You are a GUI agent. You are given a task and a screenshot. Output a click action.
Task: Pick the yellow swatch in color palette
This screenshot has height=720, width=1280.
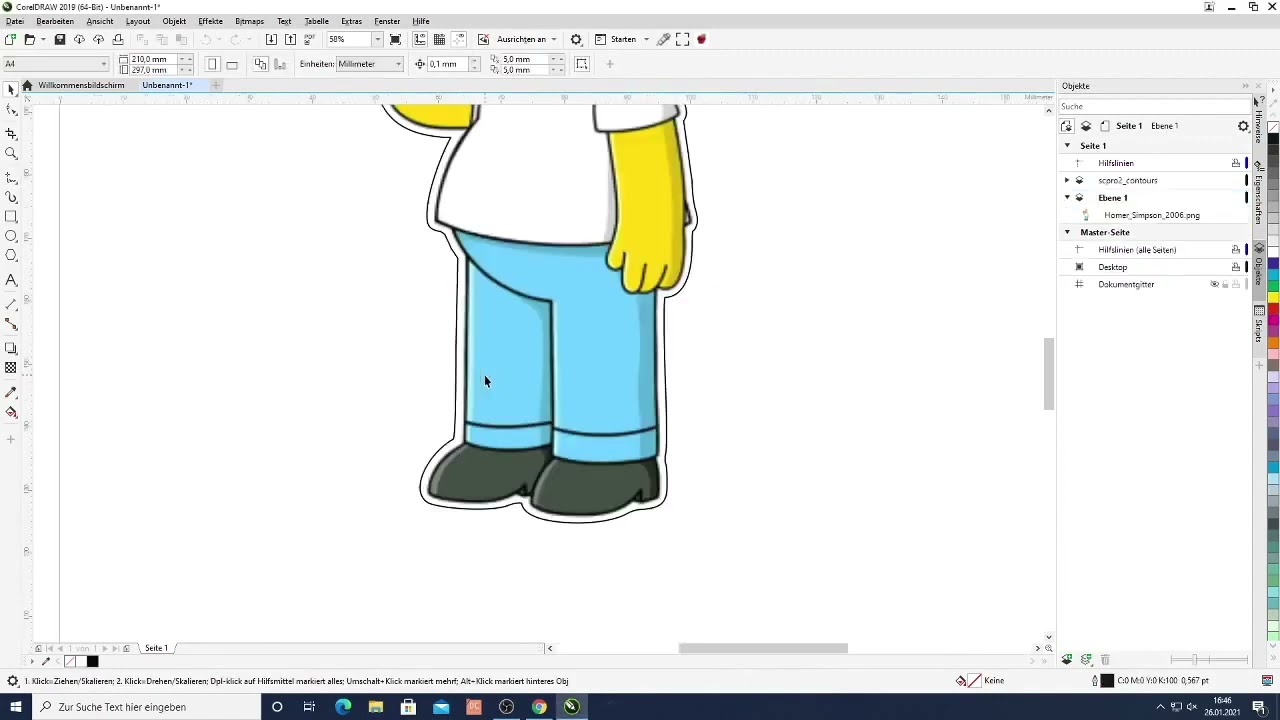[x=1274, y=297]
